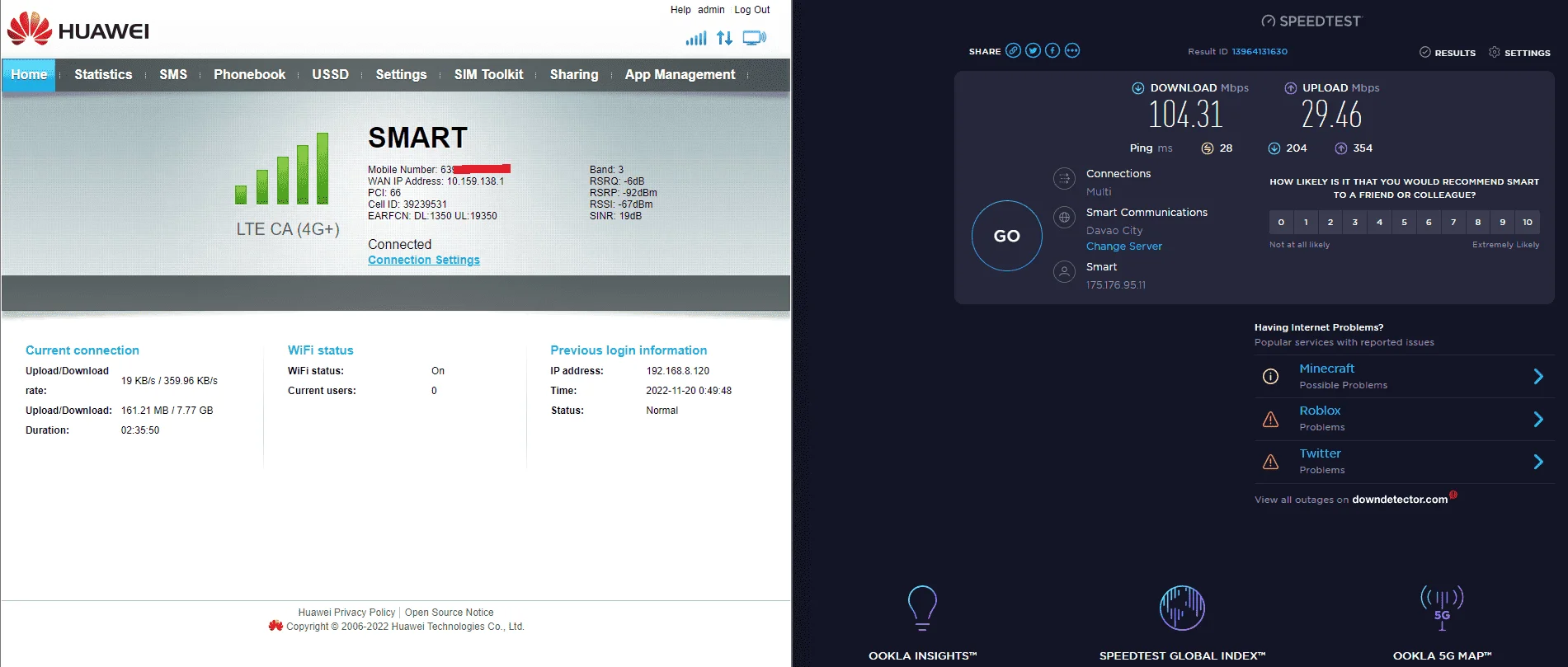Screen dimensions: 1568x667
Task: Click the Connections multi icon
Action: point(1065,178)
